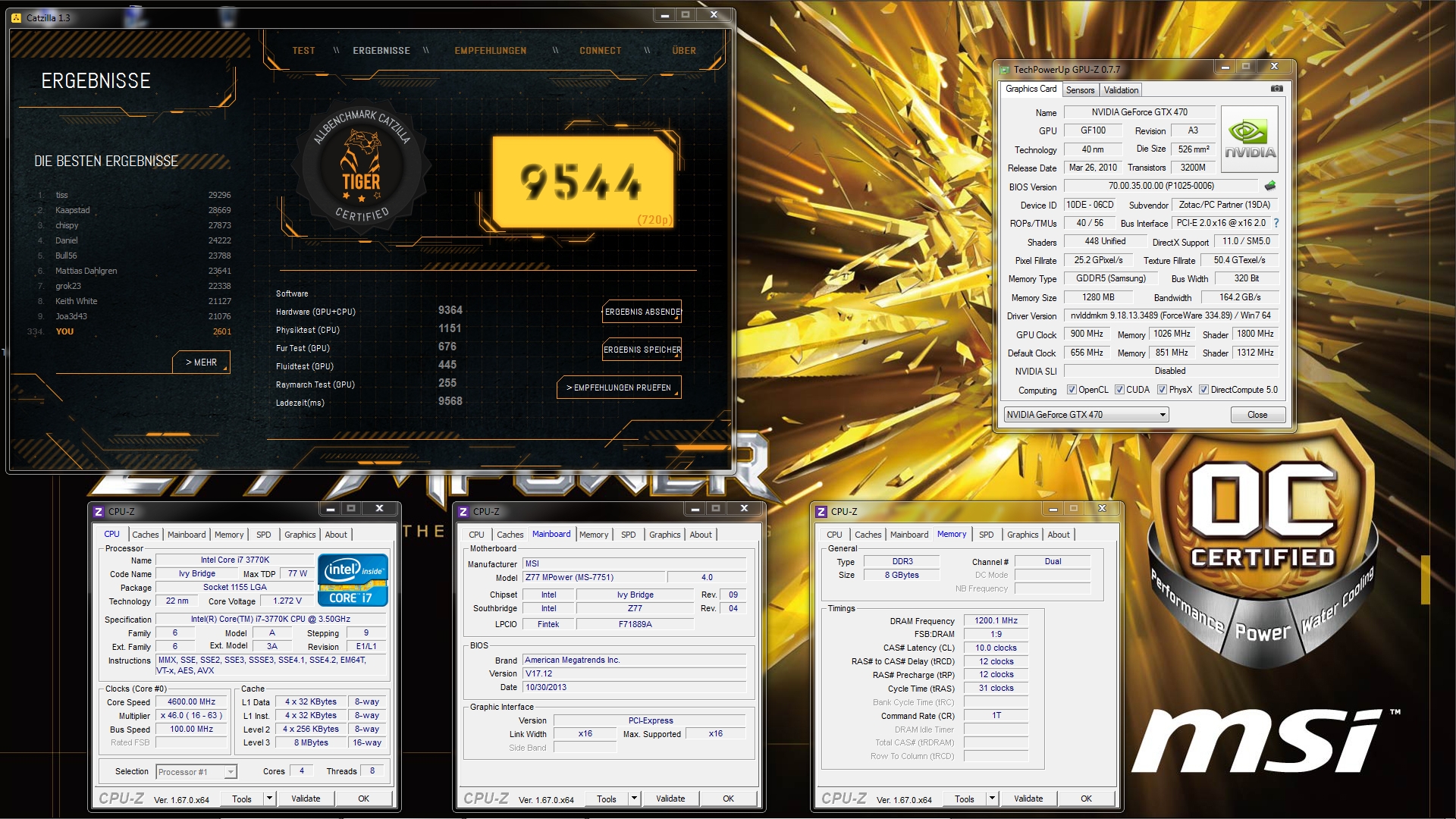Click EMPFEHLUNGEN PRUEFEN button
The width and height of the screenshot is (1456, 819).
pos(619,388)
